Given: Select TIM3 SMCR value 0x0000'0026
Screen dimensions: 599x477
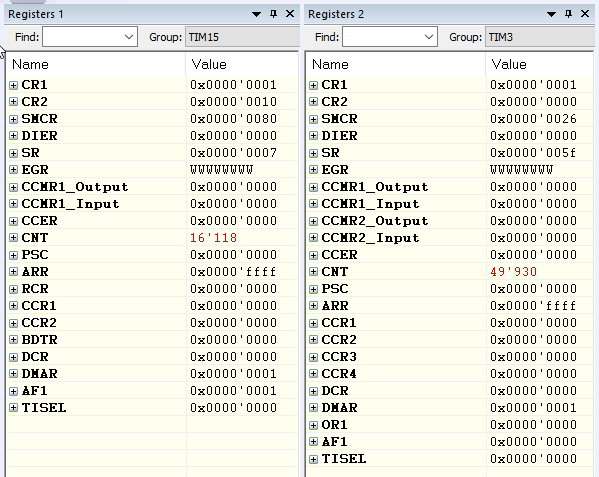Looking at the screenshot, I should pos(533,119).
